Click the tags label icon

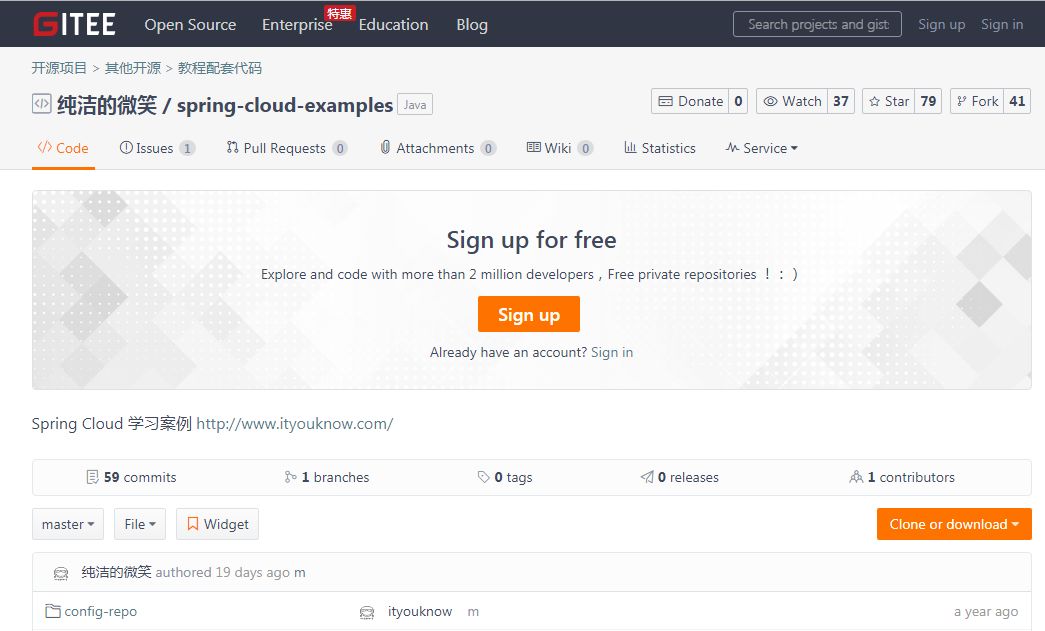tap(483, 477)
